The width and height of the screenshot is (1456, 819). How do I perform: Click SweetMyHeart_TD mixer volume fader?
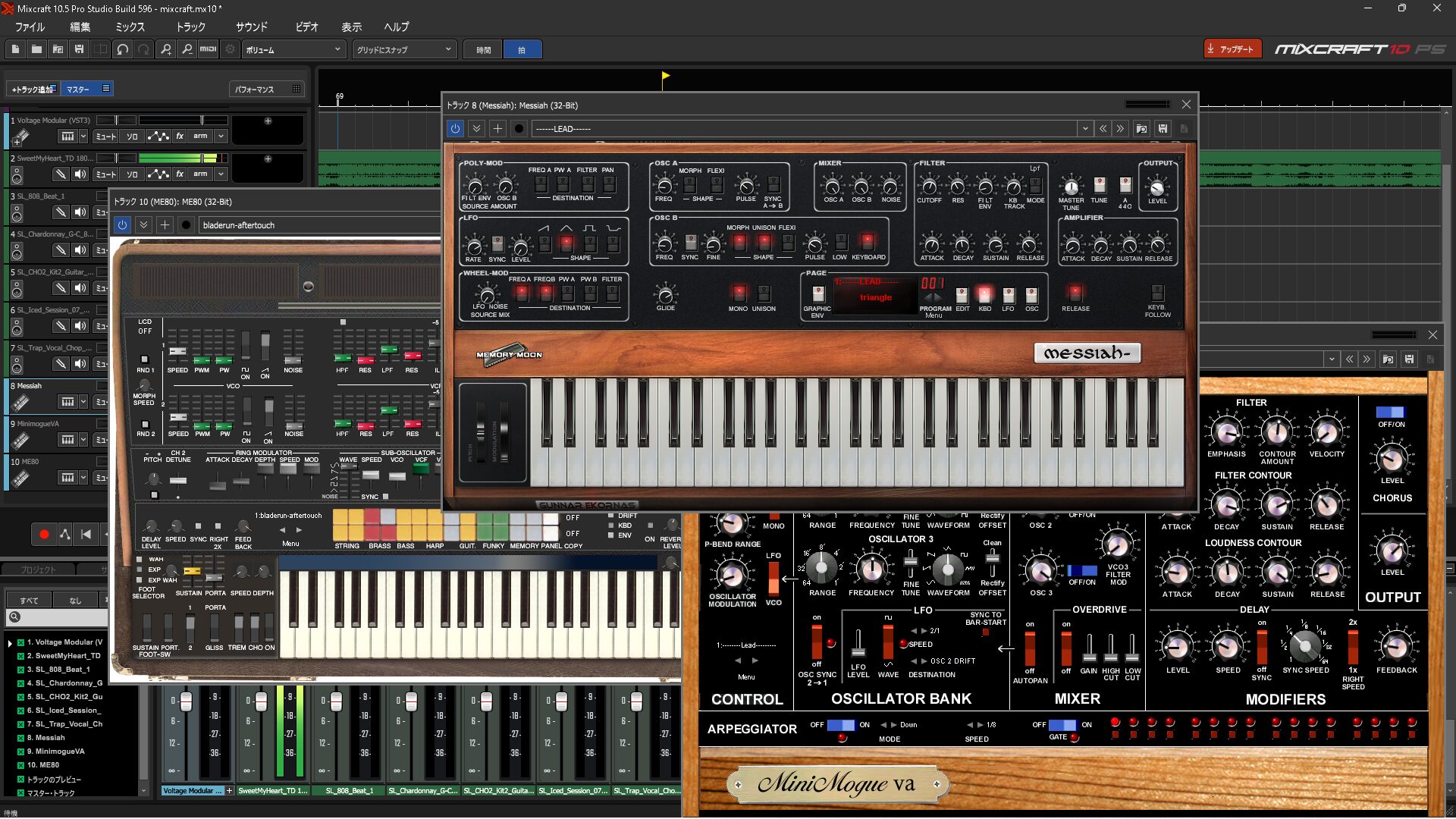pyautogui.click(x=261, y=702)
